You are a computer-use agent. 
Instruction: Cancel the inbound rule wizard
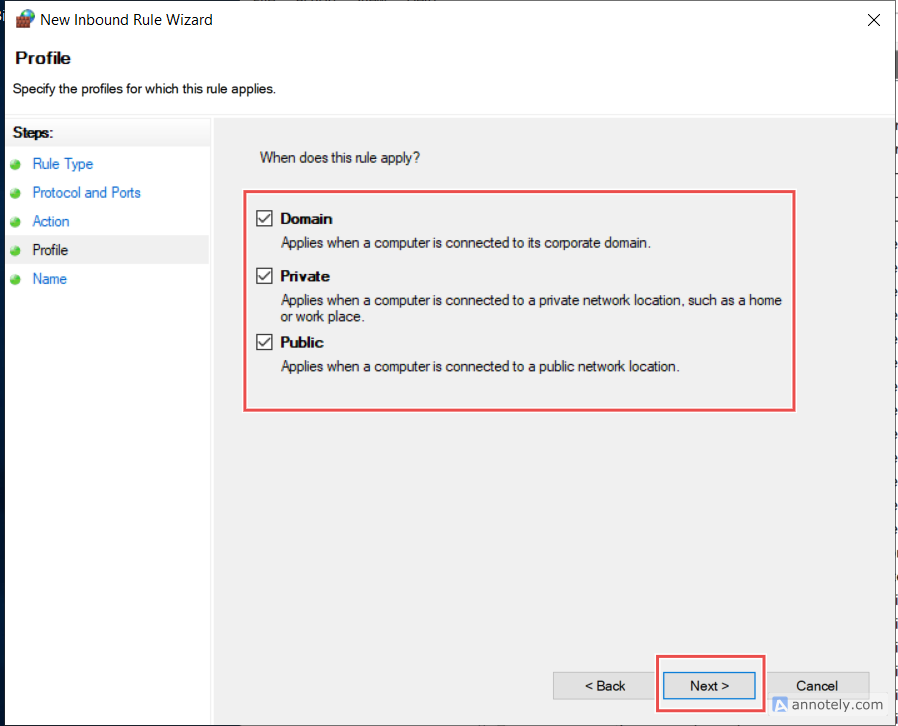[817, 686]
